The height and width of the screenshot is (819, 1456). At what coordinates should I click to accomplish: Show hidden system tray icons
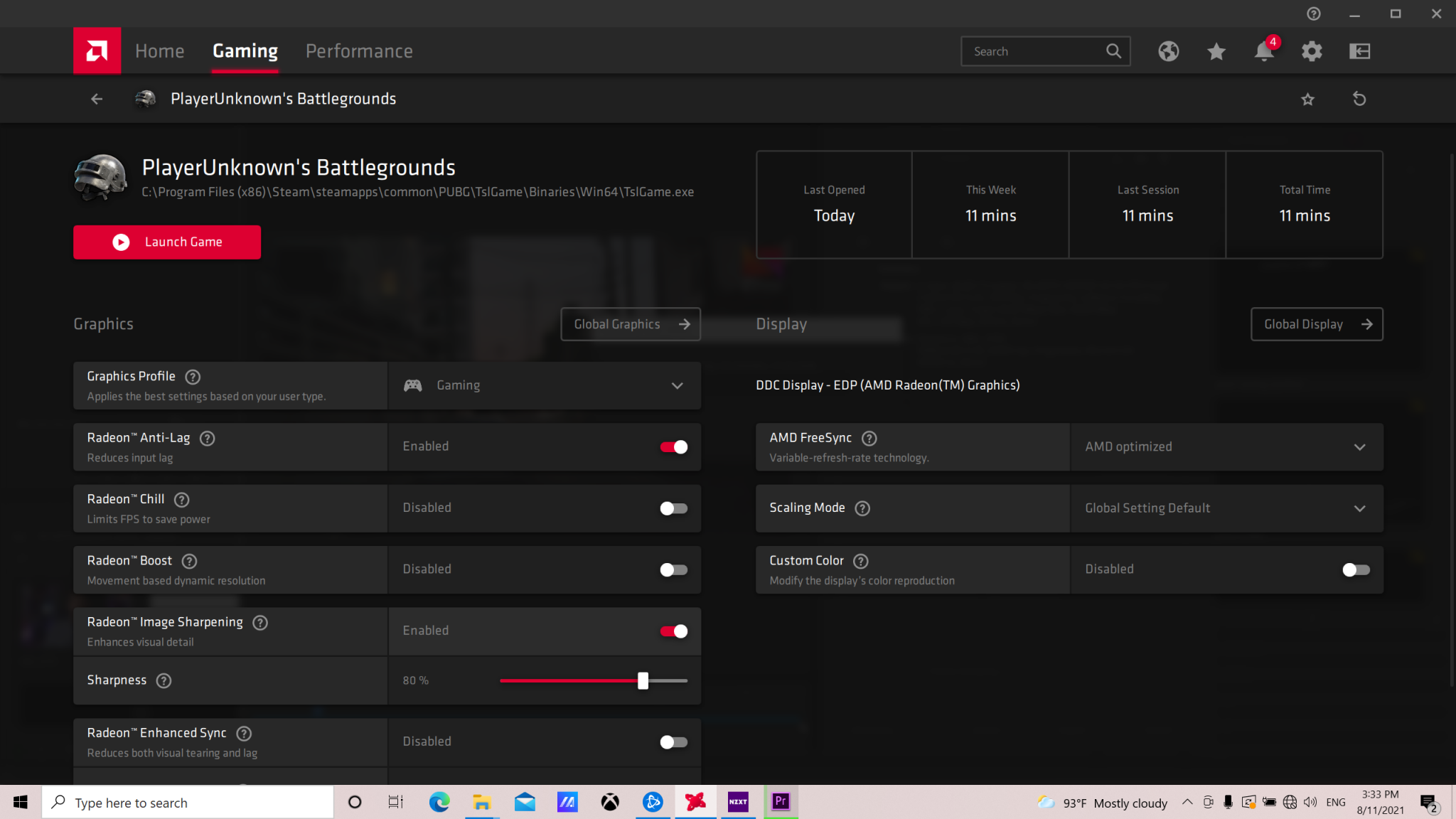click(1187, 803)
